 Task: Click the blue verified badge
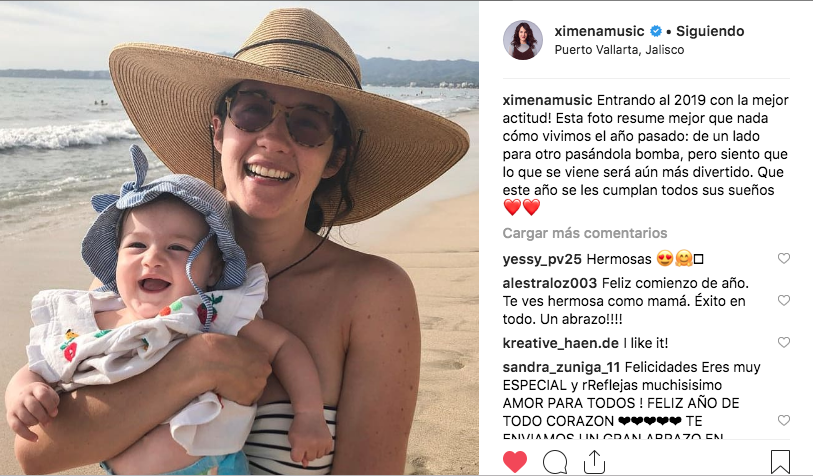coord(656,31)
